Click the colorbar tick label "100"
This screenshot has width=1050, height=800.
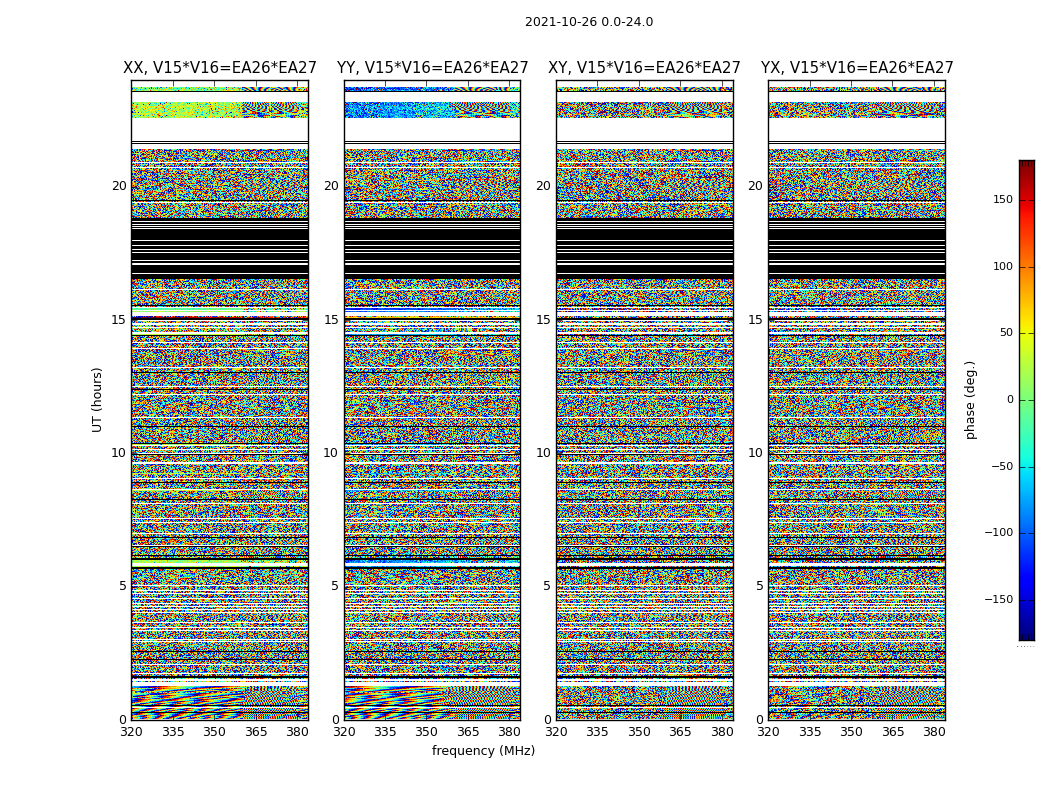(x=1003, y=266)
